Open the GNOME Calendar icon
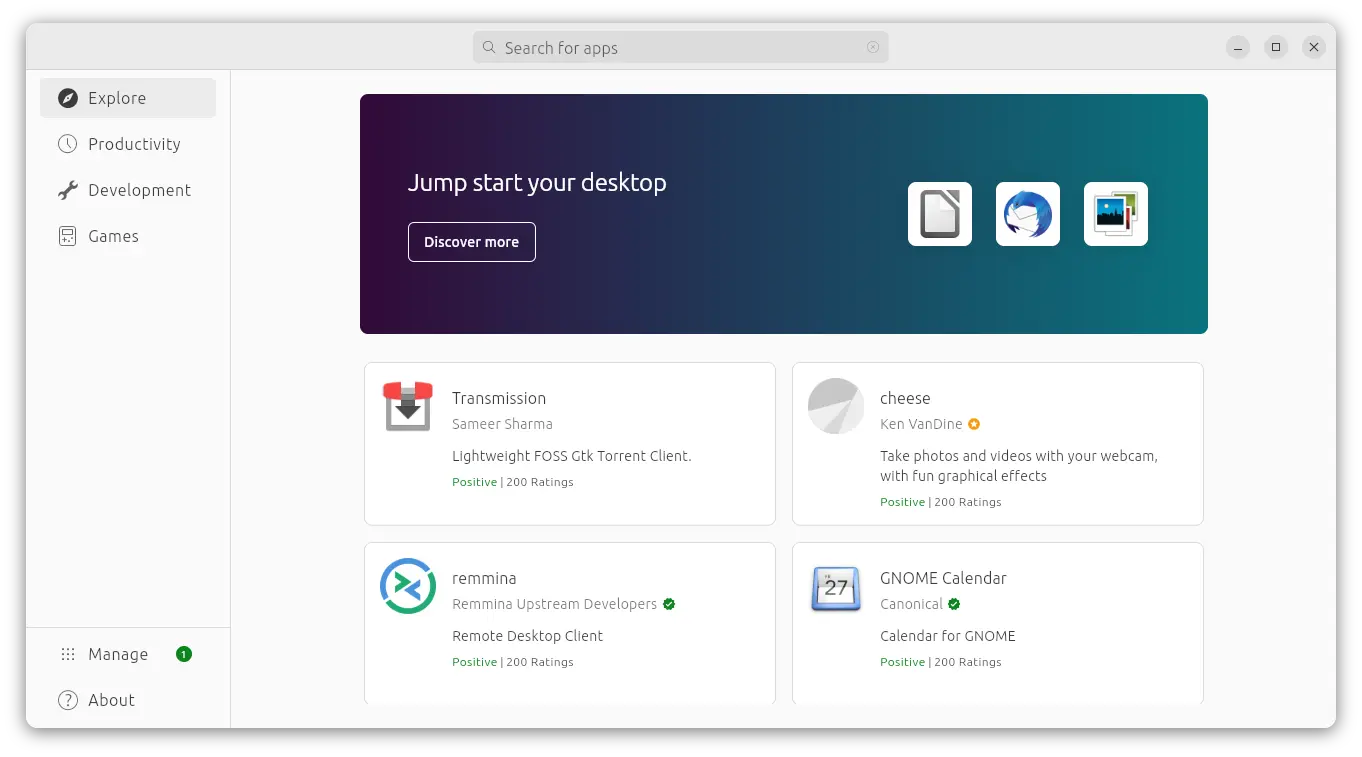The width and height of the screenshot is (1362, 757). [836, 586]
